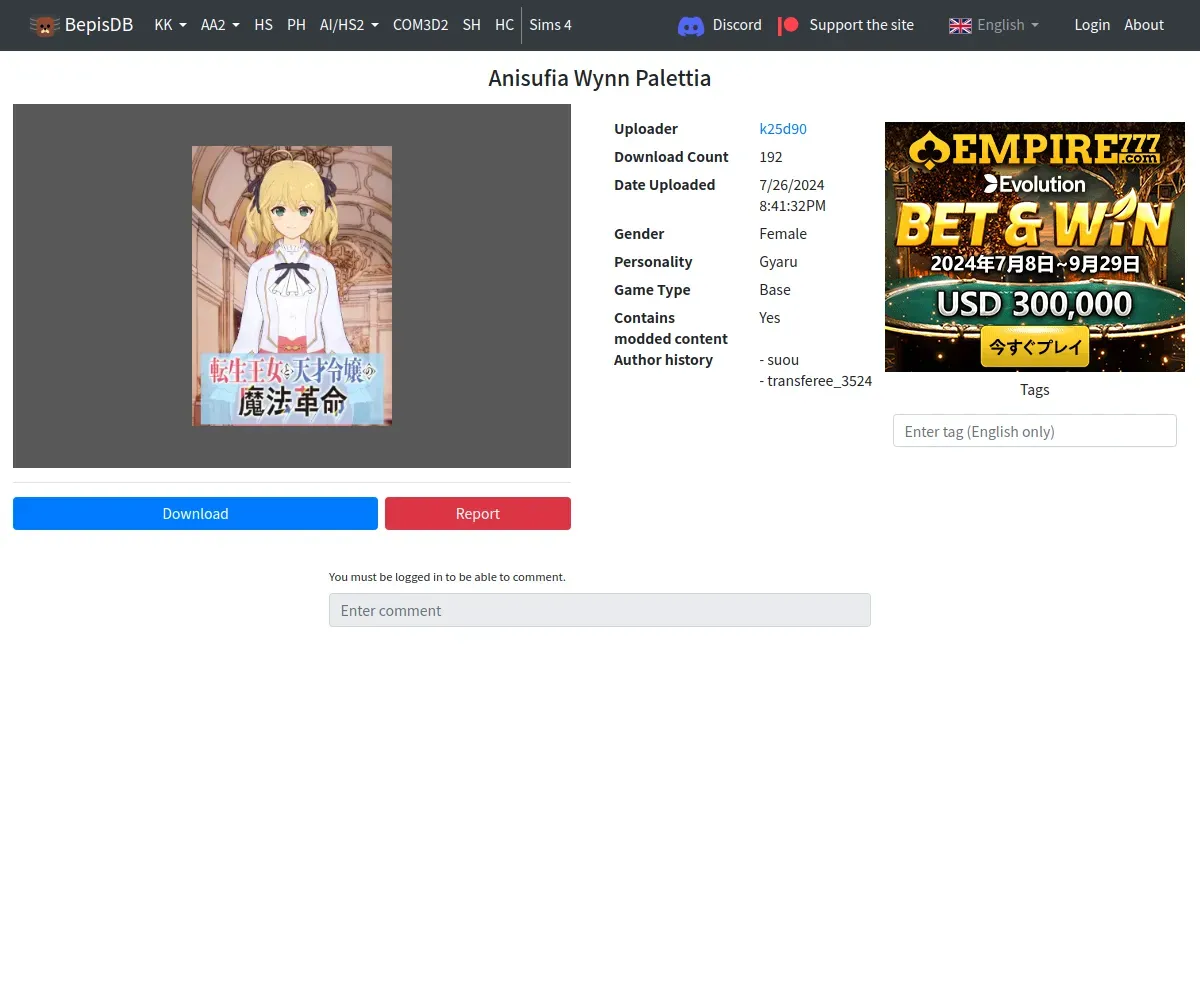The image size is (1200, 1000).
Task: Click the BepisDB mascot logo icon
Action: pyautogui.click(x=44, y=25)
